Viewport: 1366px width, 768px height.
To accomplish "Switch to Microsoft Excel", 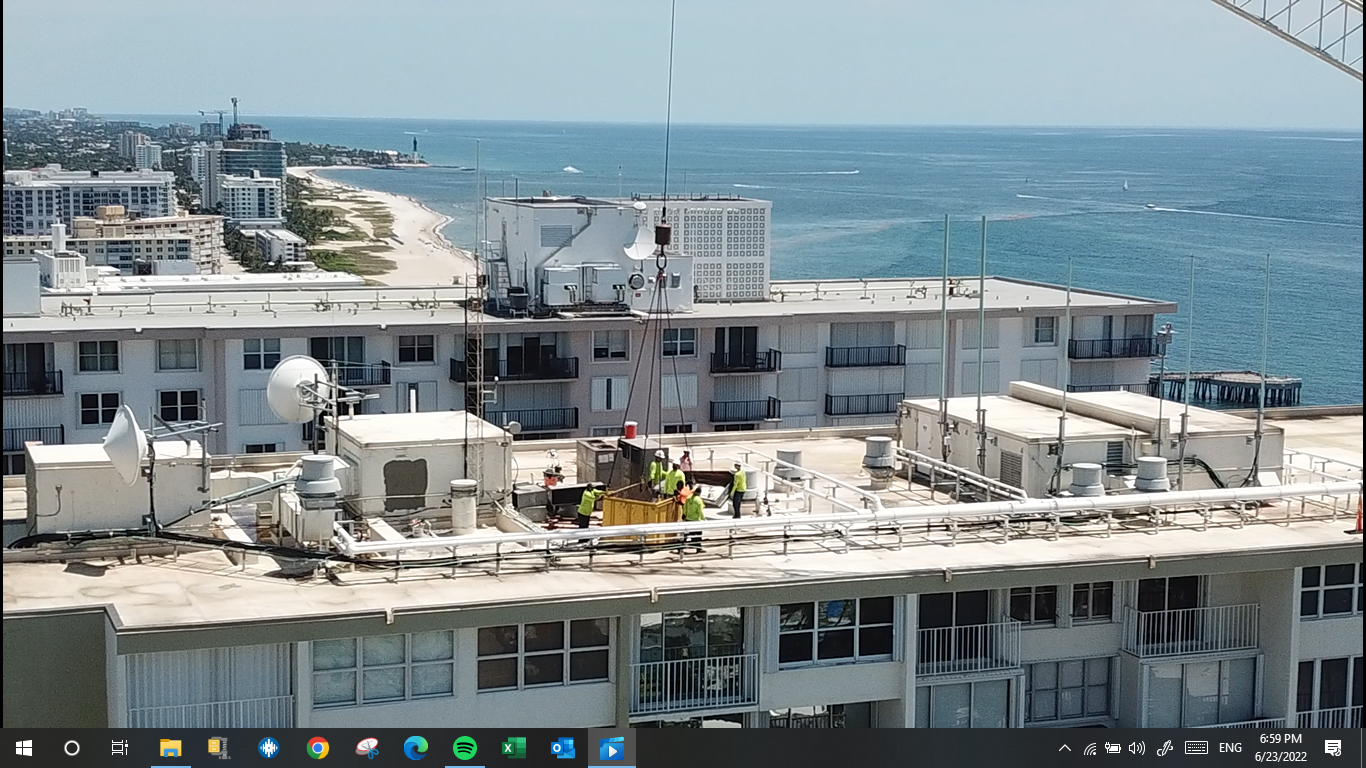I will coord(514,748).
